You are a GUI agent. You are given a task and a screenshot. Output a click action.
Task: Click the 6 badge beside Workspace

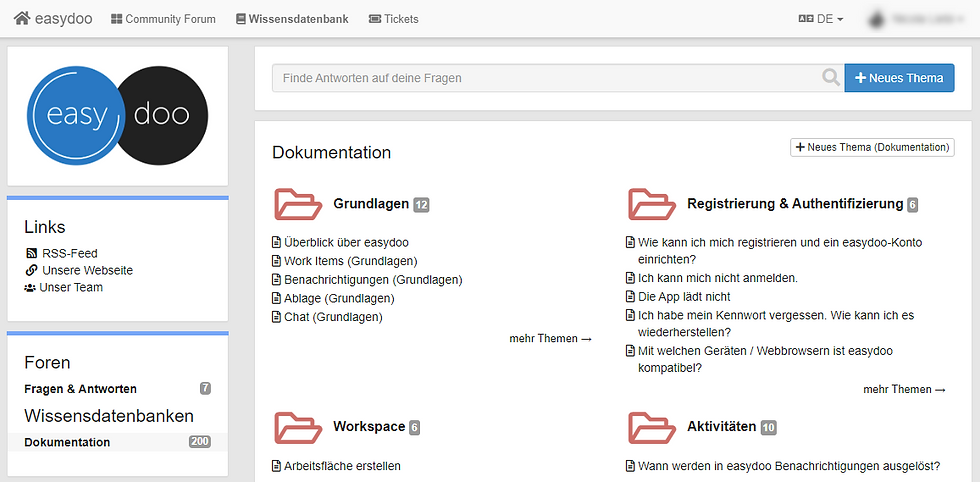[414, 428]
